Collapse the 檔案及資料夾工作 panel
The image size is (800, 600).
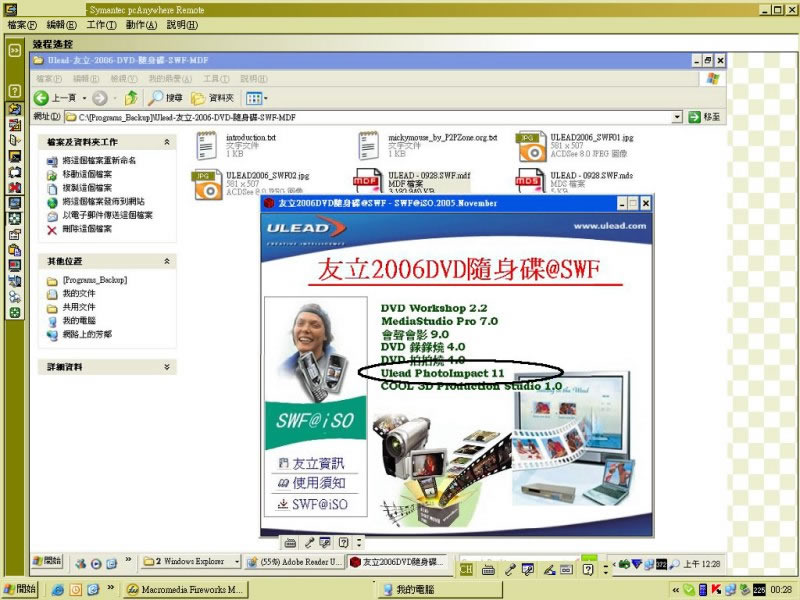[x=166, y=142]
